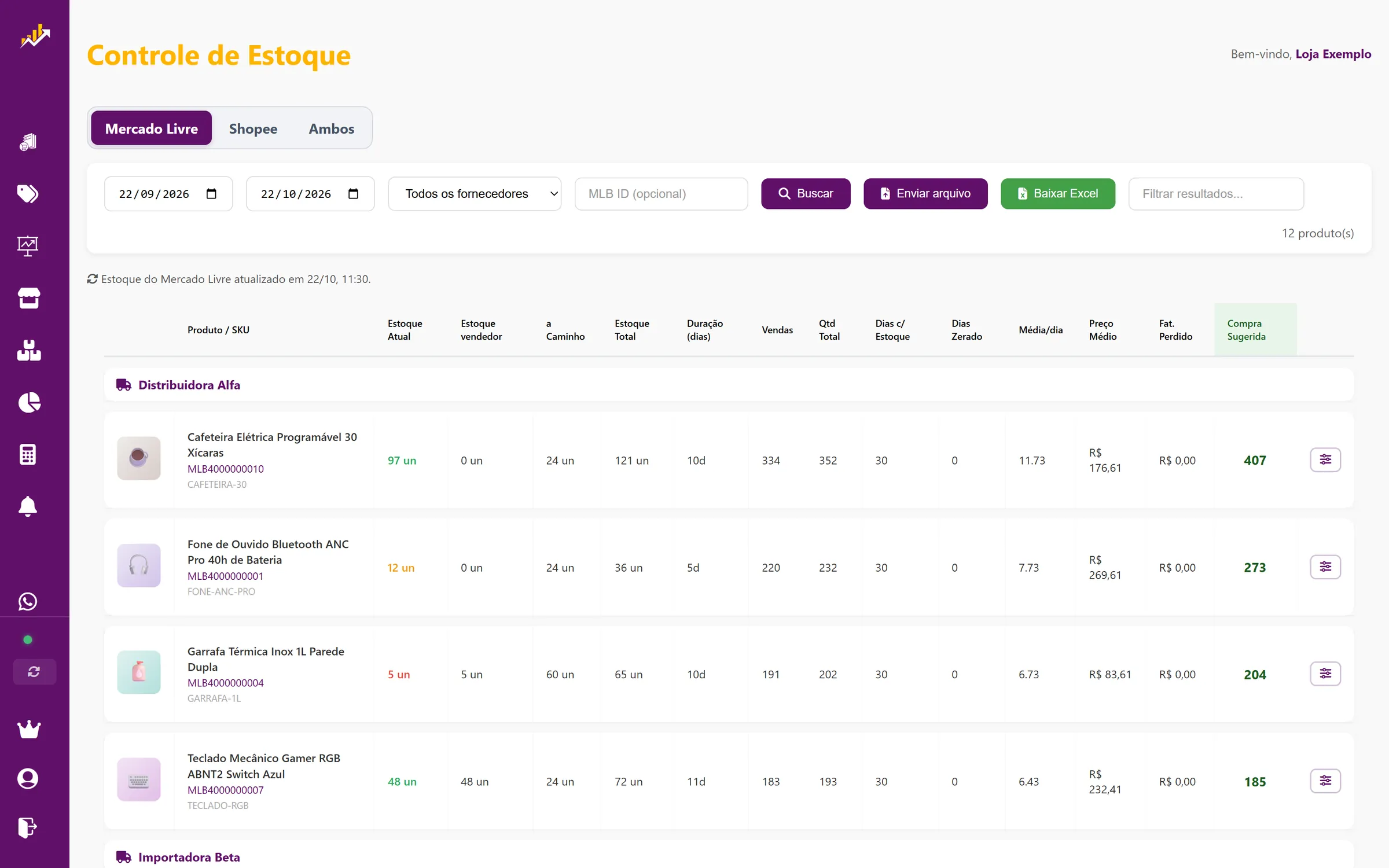Viewport: 1389px width, 868px height.
Task: Click the Baixar Excel button
Action: [1058, 194]
